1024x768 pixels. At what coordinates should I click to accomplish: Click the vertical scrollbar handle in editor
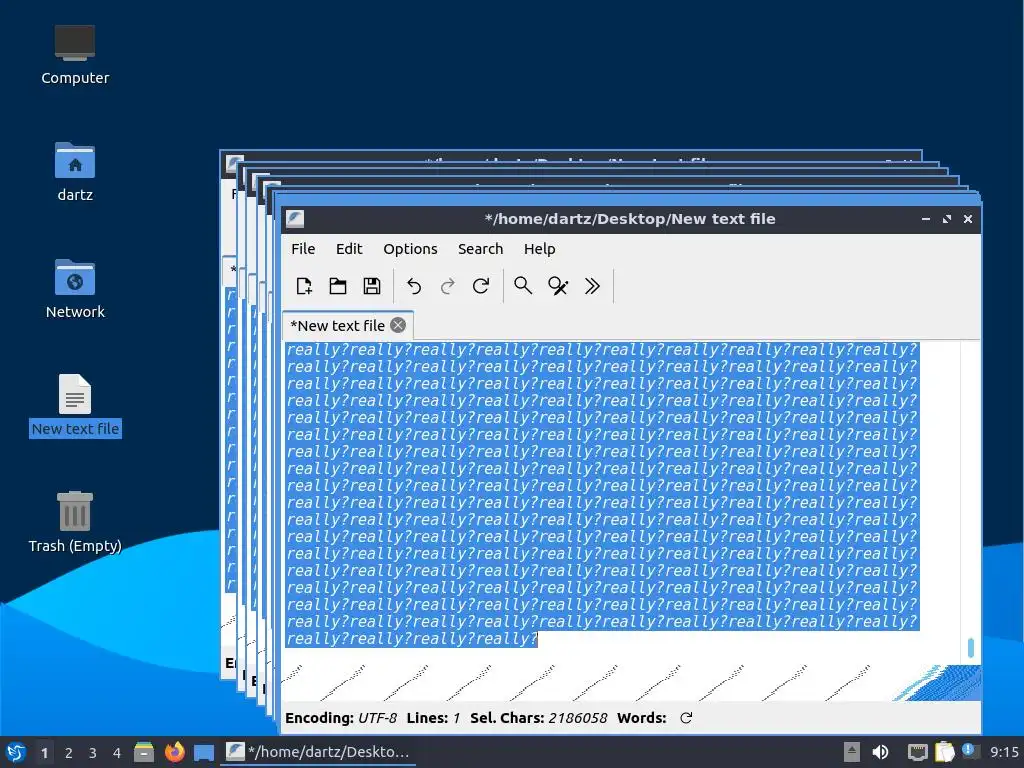pyautogui.click(x=970, y=648)
